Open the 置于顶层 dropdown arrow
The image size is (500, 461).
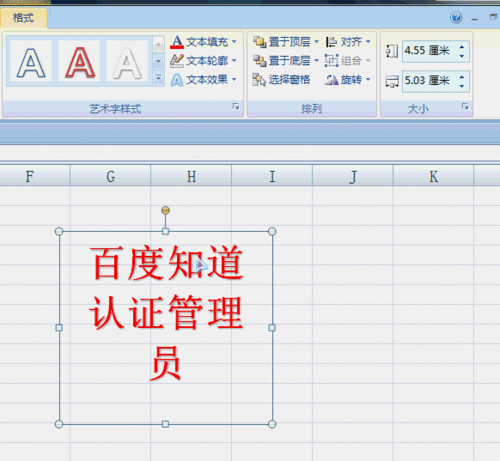click(x=316, y=42)
